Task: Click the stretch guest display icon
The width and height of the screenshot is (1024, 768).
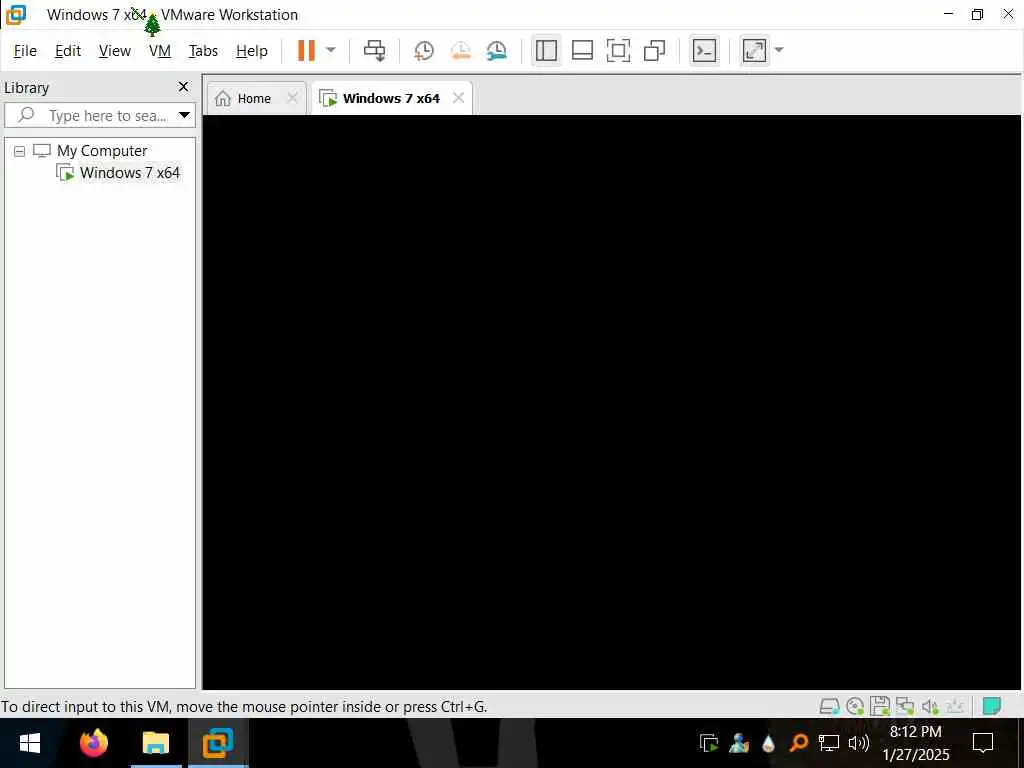Action: (754, 50)
